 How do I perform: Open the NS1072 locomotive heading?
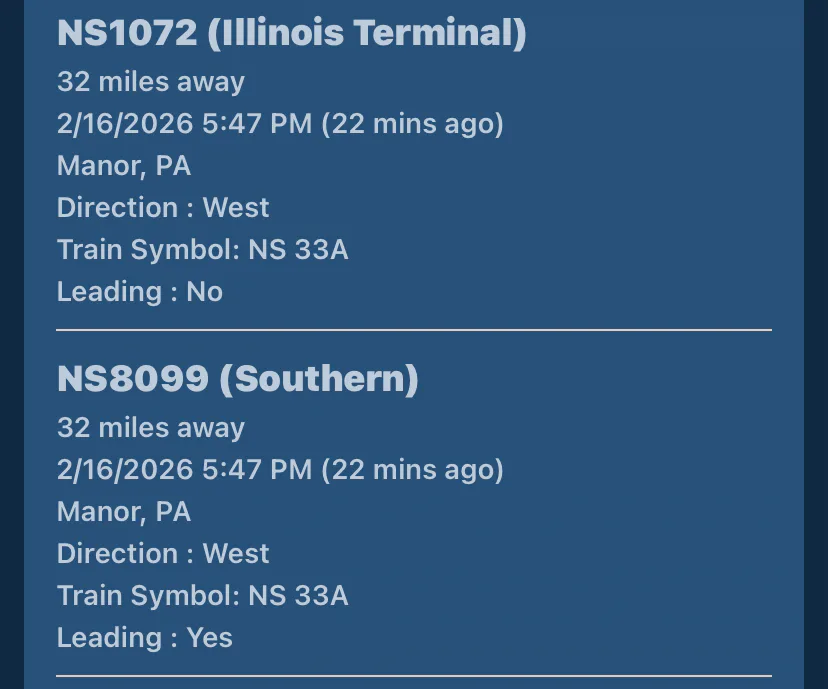coord(127,33)
